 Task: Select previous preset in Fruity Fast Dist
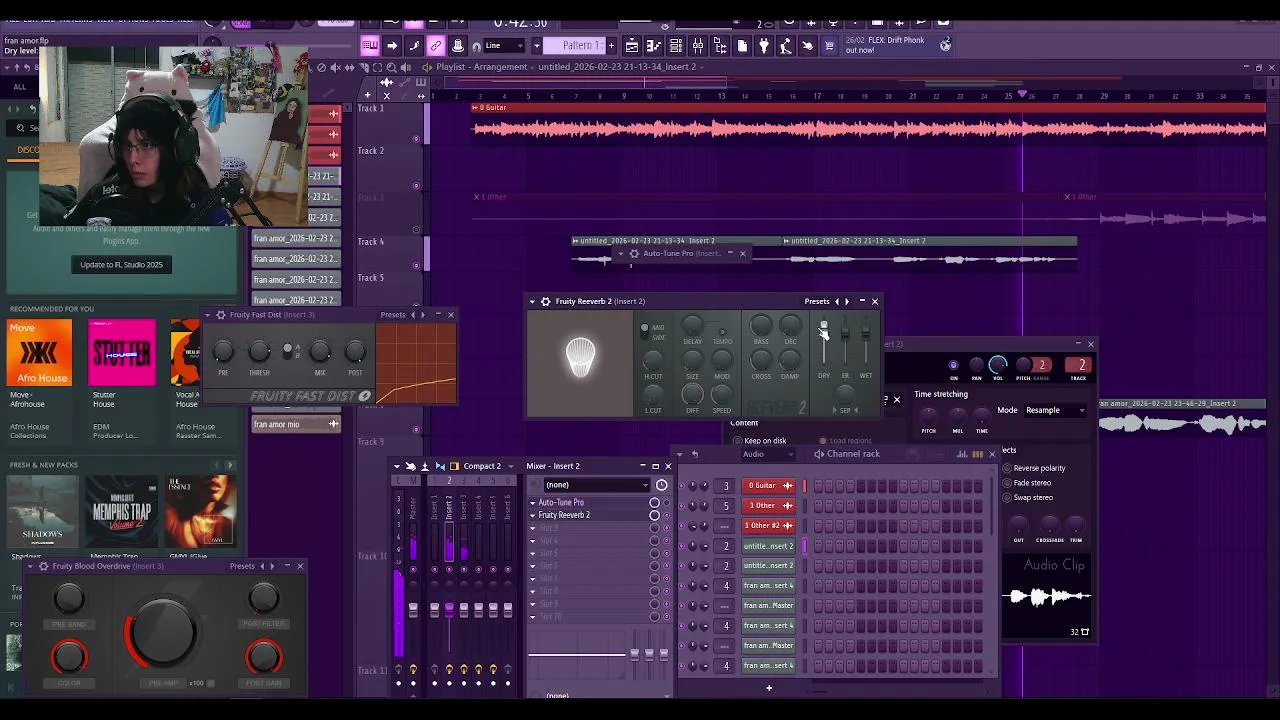point(412,315)
